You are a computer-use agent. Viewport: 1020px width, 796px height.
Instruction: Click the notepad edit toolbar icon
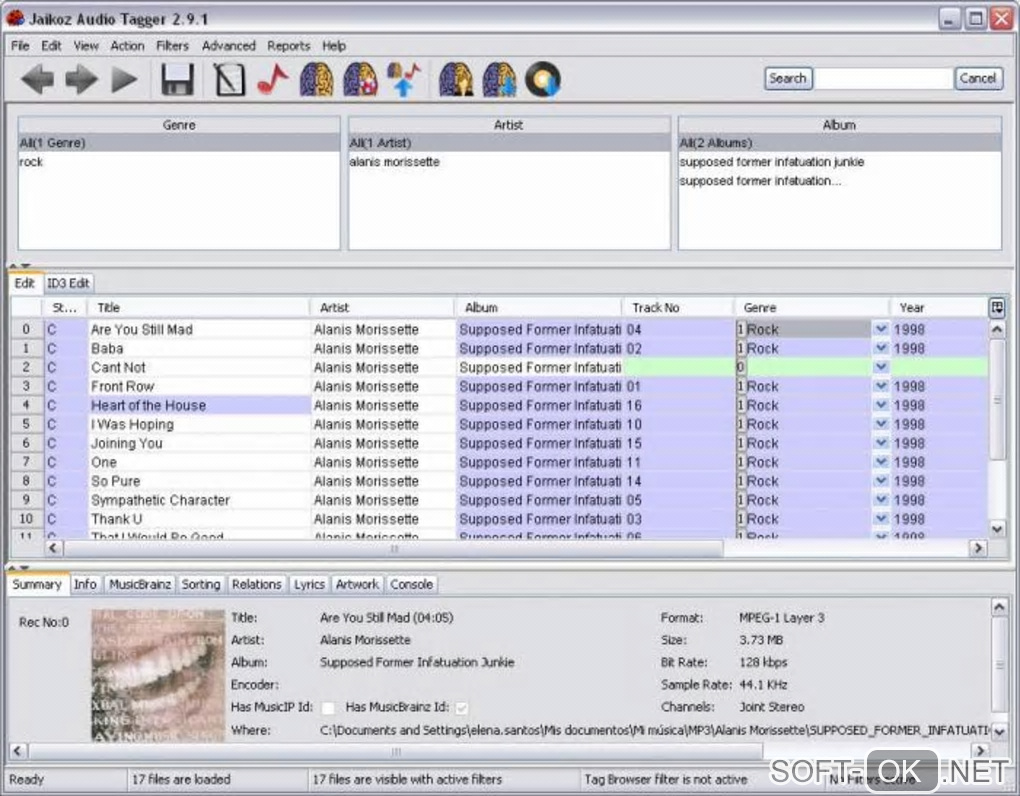point(230,80)
